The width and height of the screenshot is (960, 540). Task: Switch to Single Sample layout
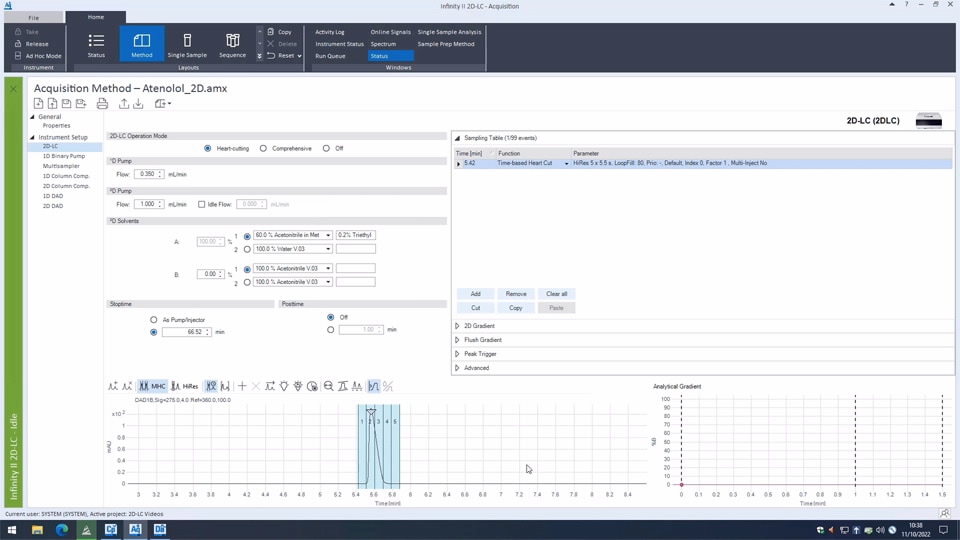tap(187, 45)
